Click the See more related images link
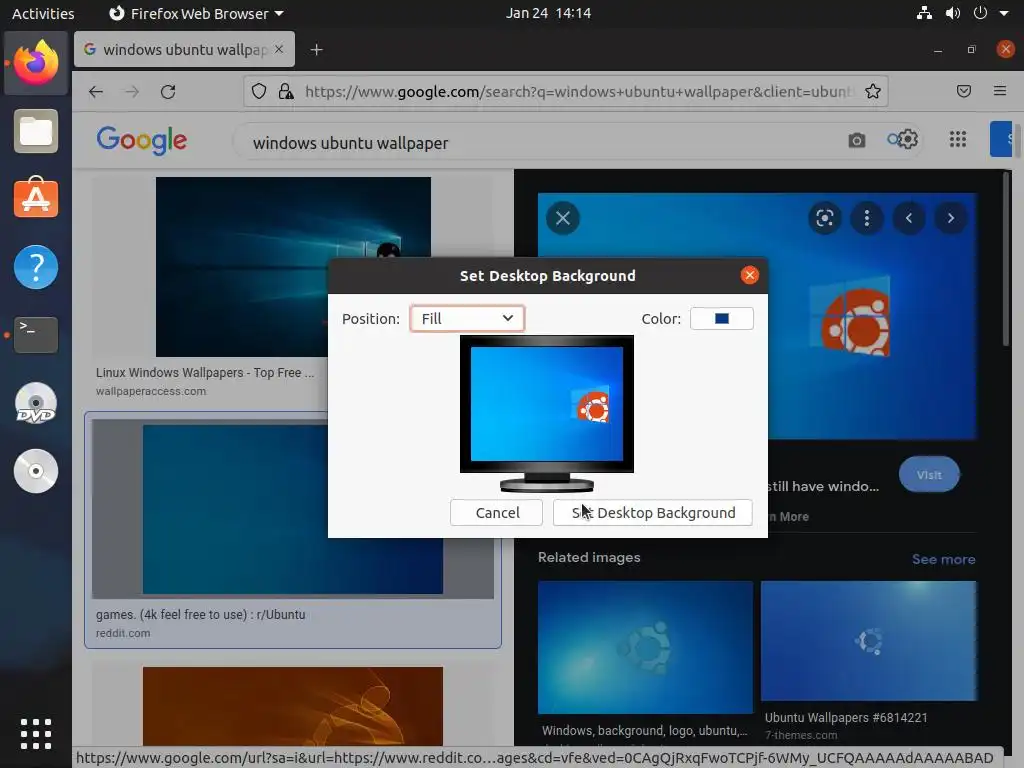1024x768 pixels. click(x=943, y=559)
